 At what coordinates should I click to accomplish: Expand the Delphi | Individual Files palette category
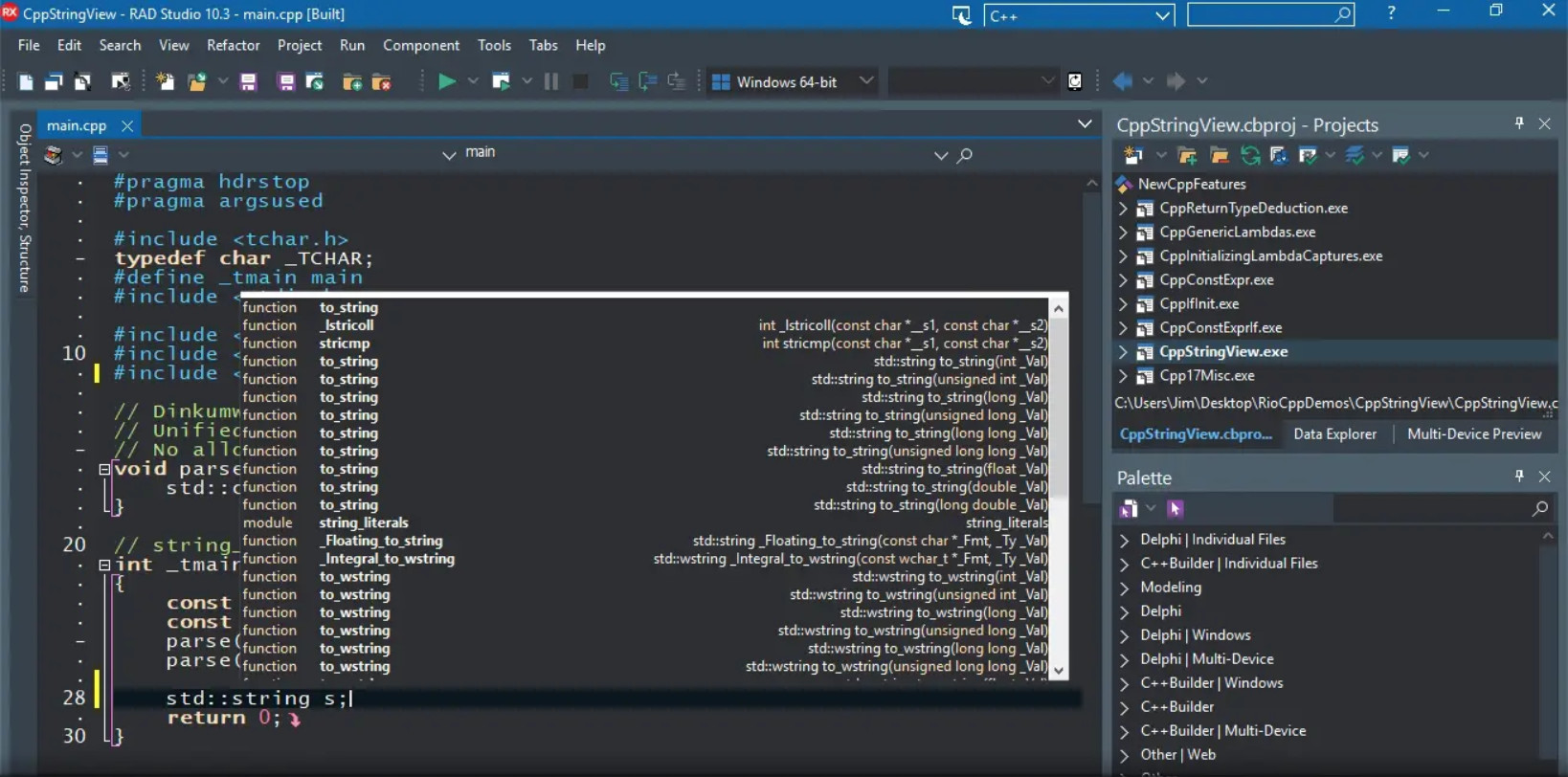pos(1124,540)
